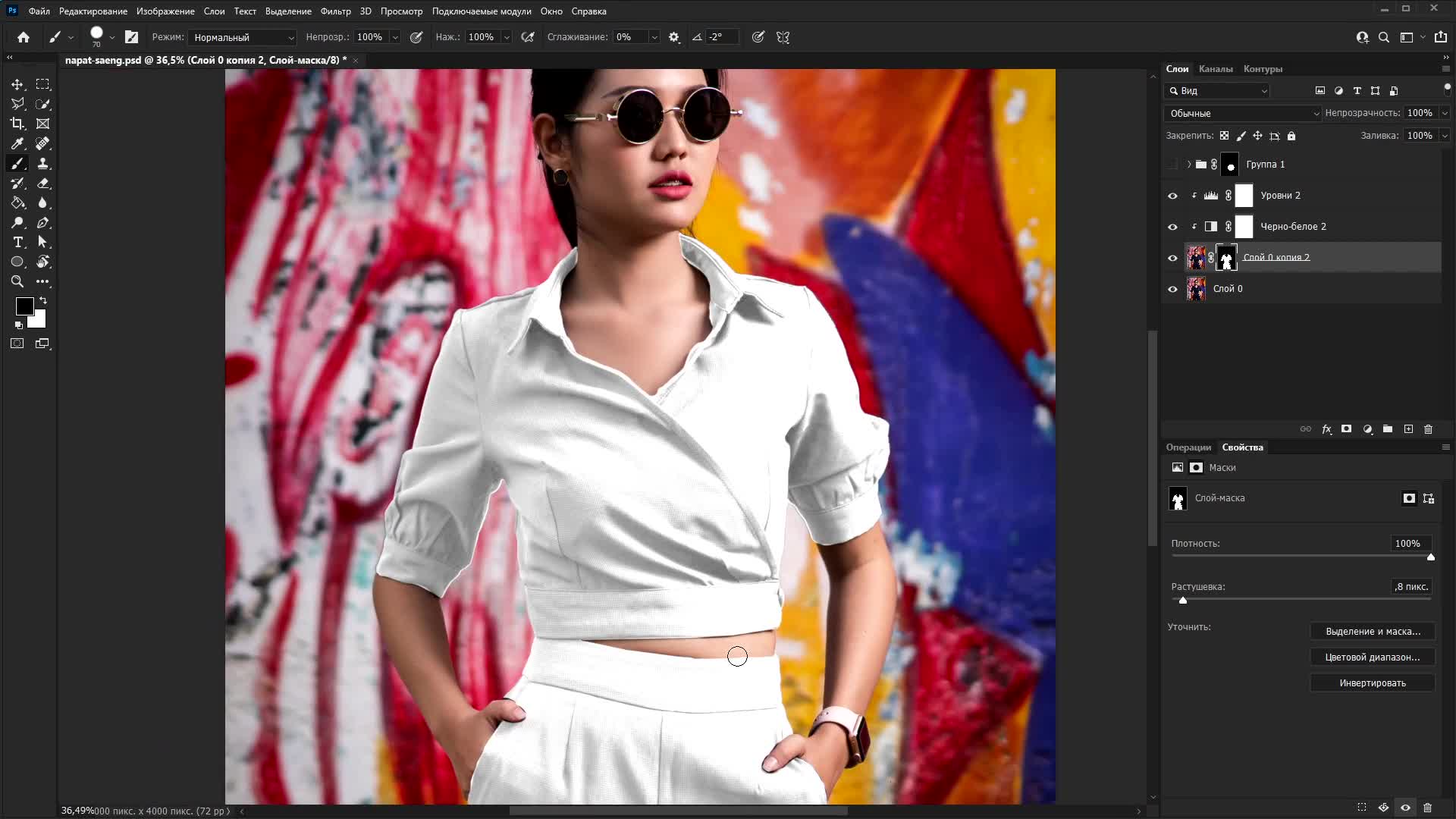Screen dimensions: 1456x819
Task: Hide the Слой 0 layer
Action: click(x=1172, y=289)
